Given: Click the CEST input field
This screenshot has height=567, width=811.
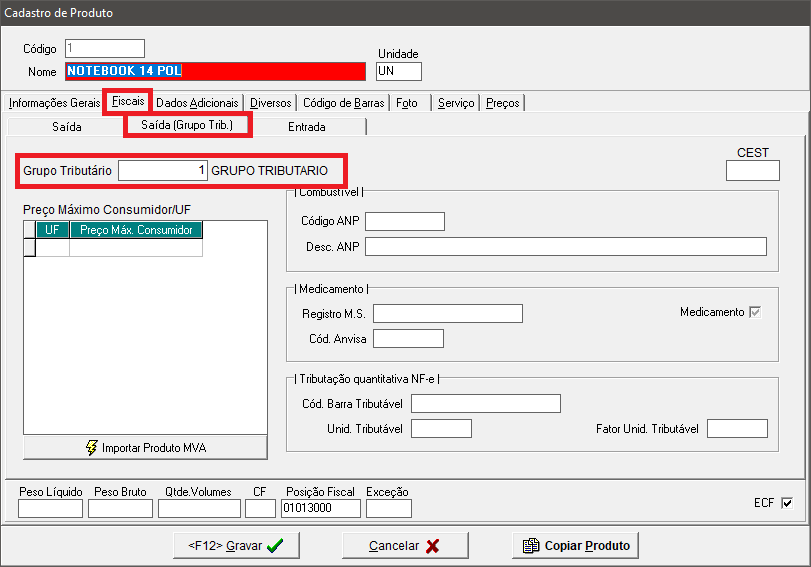Looking at the screenshot, I should point(752,171).
